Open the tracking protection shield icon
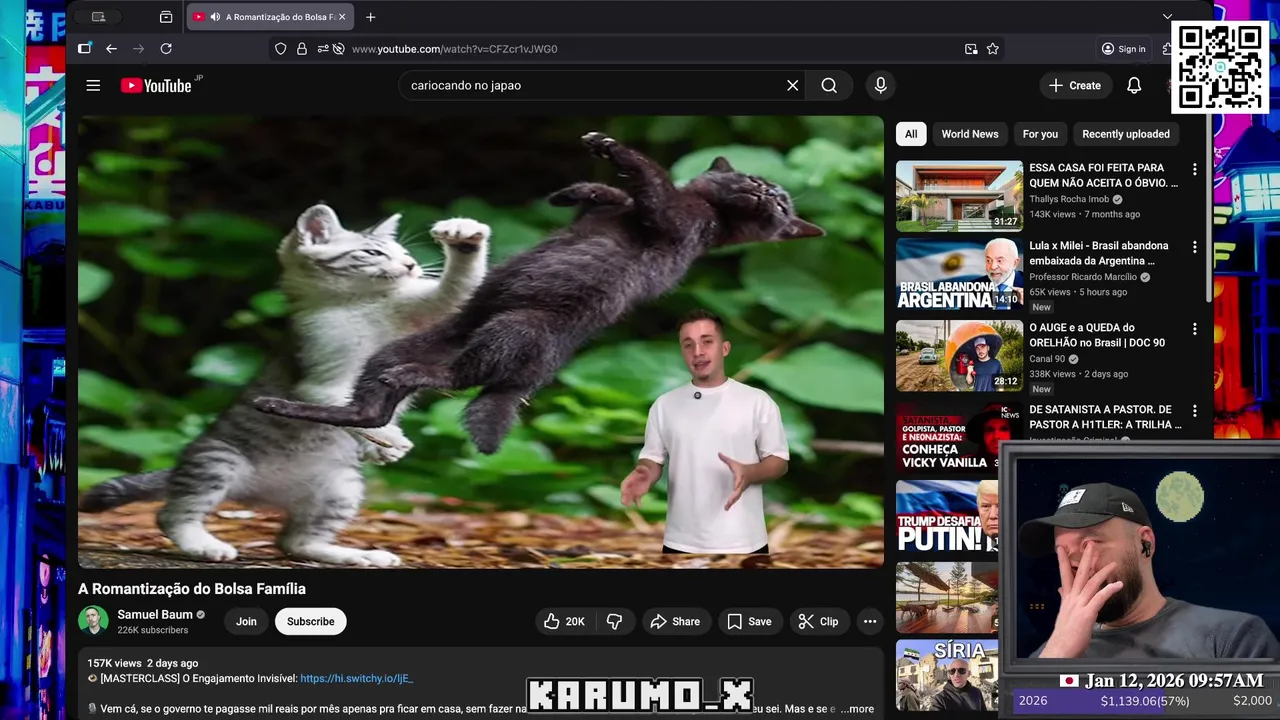 click(280, 48)
